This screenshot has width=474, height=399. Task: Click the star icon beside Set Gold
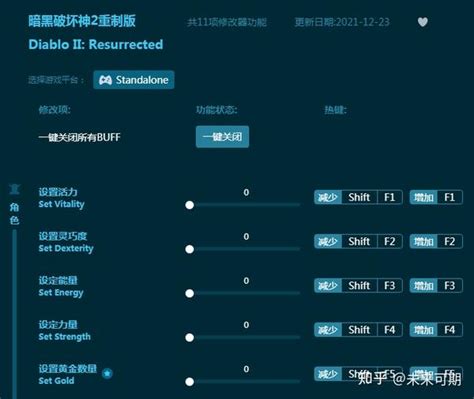[107, 373]
